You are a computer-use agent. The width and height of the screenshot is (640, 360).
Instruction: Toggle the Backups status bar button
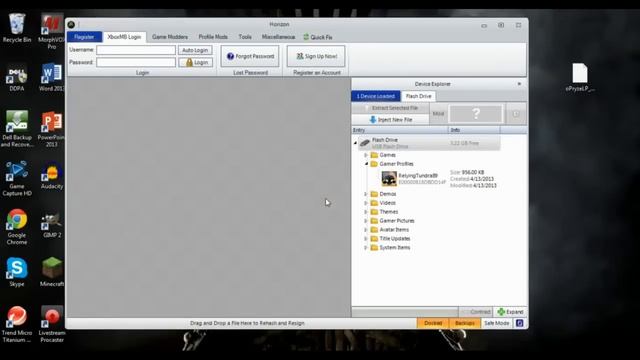(x=465, y=323)
